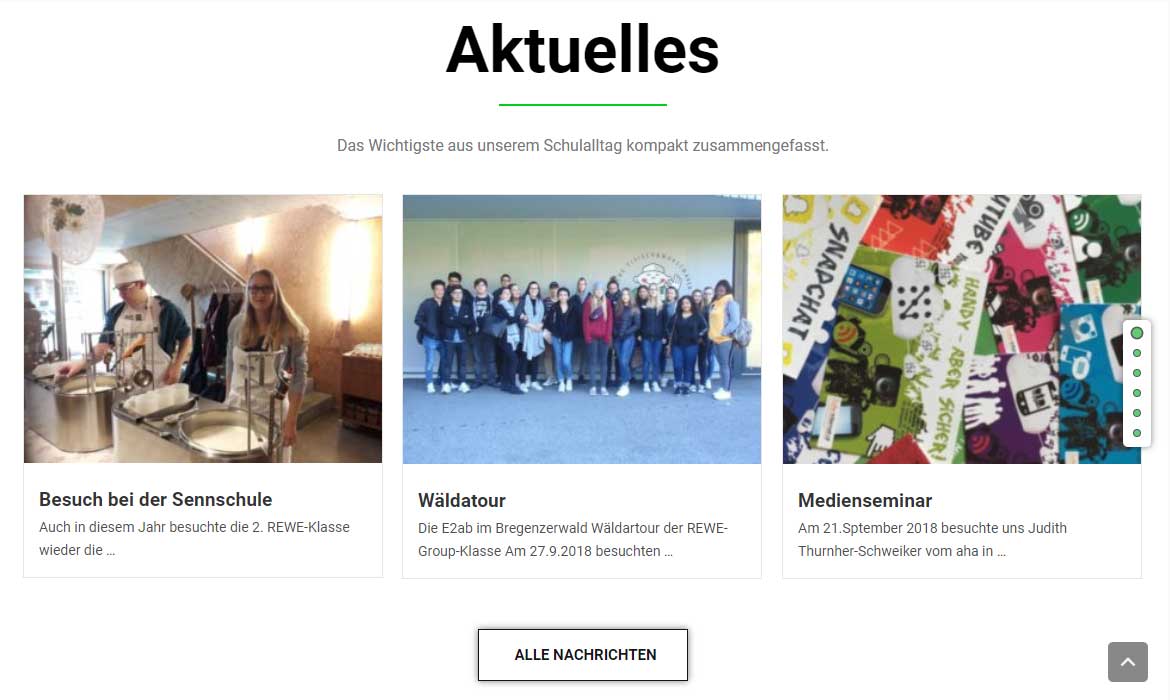Click the Aktuelles section heading
This screenshot has width=1170, height=700.
(x=583, y=50)
